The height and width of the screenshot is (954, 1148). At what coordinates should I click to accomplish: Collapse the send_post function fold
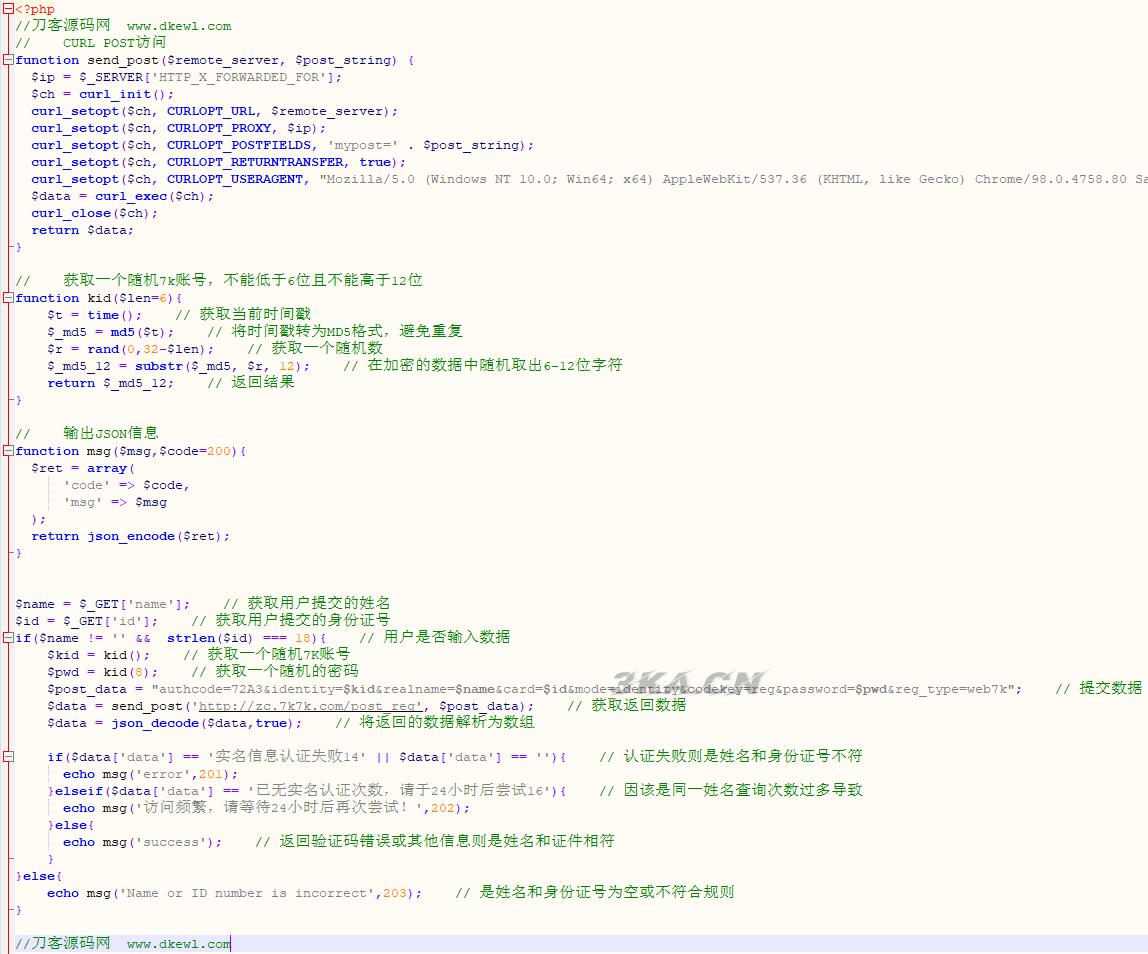7,60
